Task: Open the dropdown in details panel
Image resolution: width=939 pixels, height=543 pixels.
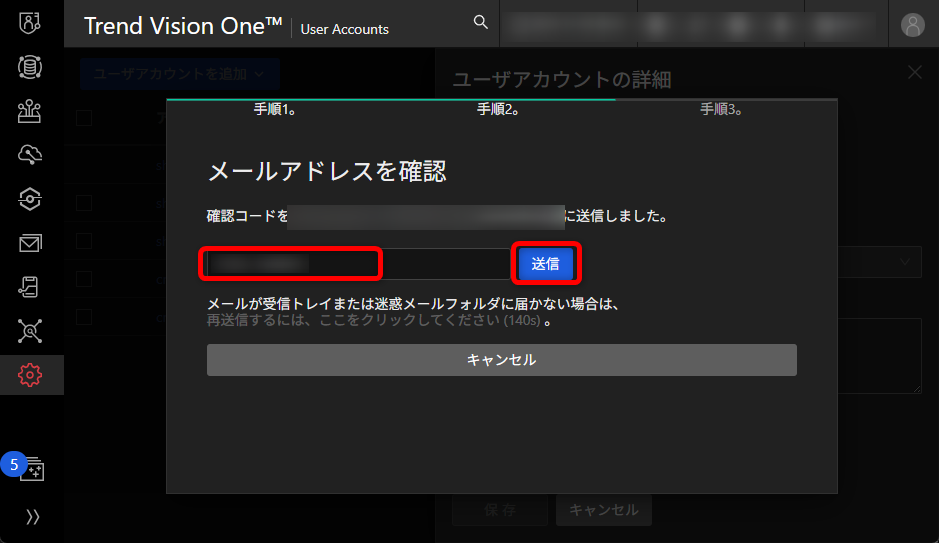Action: (x=879, y=262)
